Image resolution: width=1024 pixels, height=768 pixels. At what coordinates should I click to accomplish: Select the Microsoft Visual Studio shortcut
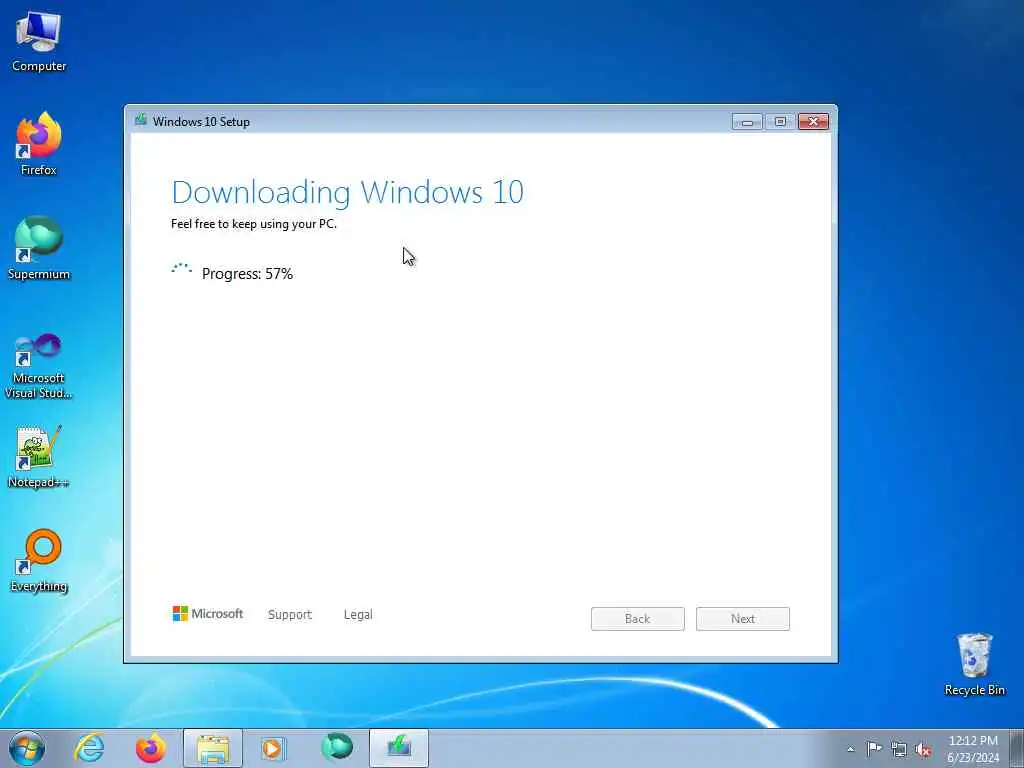point(39,366)
